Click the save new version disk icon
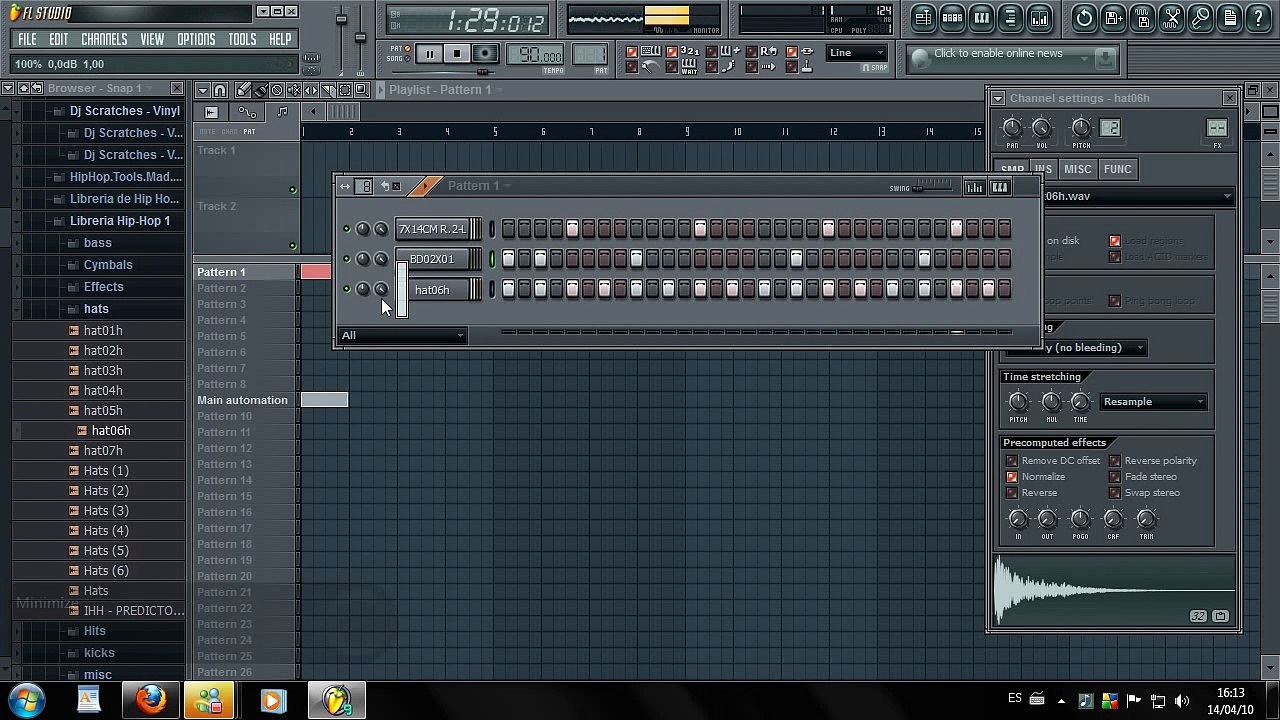Viewport: 1280px width, 720px height. point(1113,17)
